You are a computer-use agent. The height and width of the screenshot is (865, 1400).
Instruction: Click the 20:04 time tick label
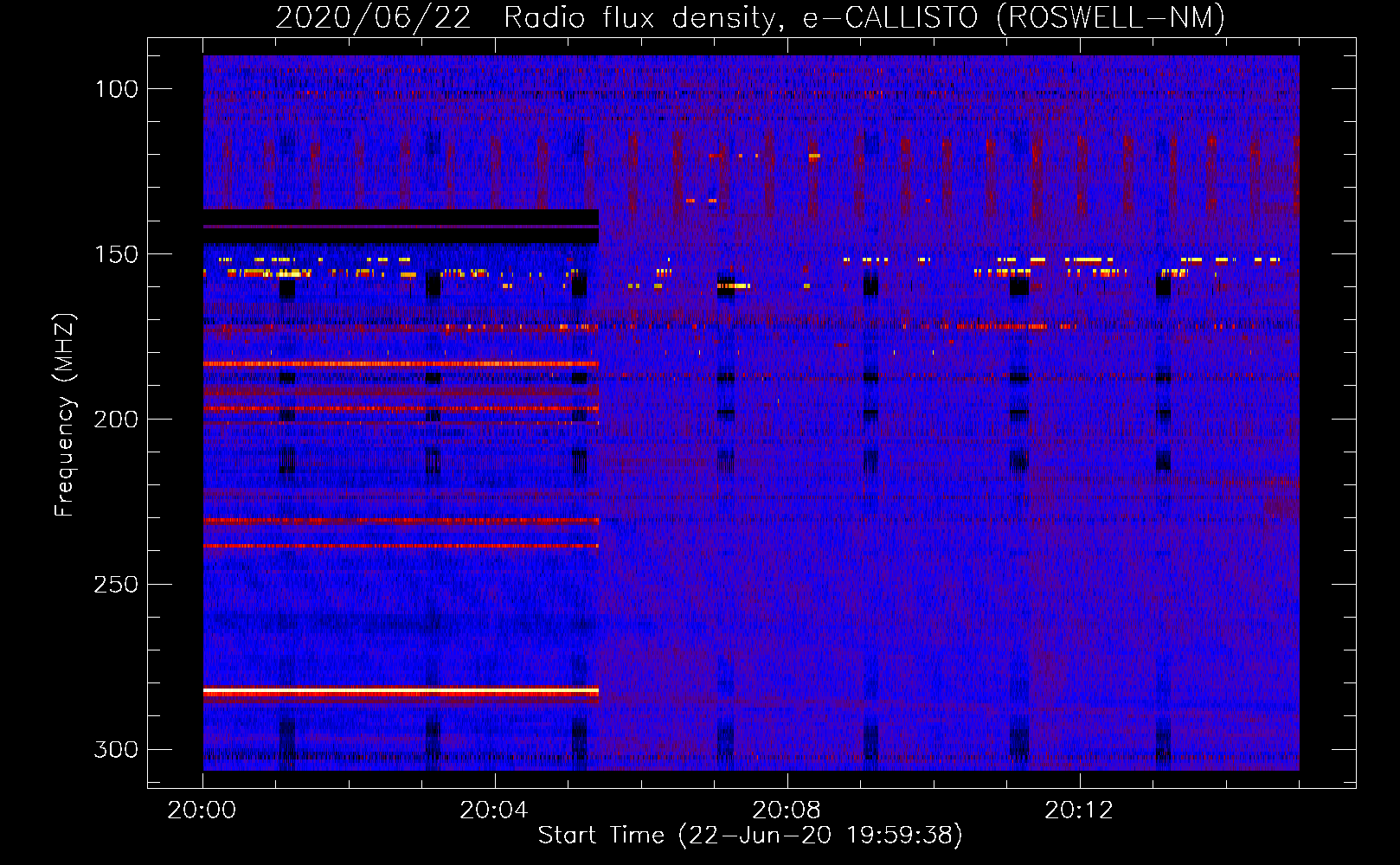tap(494, 811)
